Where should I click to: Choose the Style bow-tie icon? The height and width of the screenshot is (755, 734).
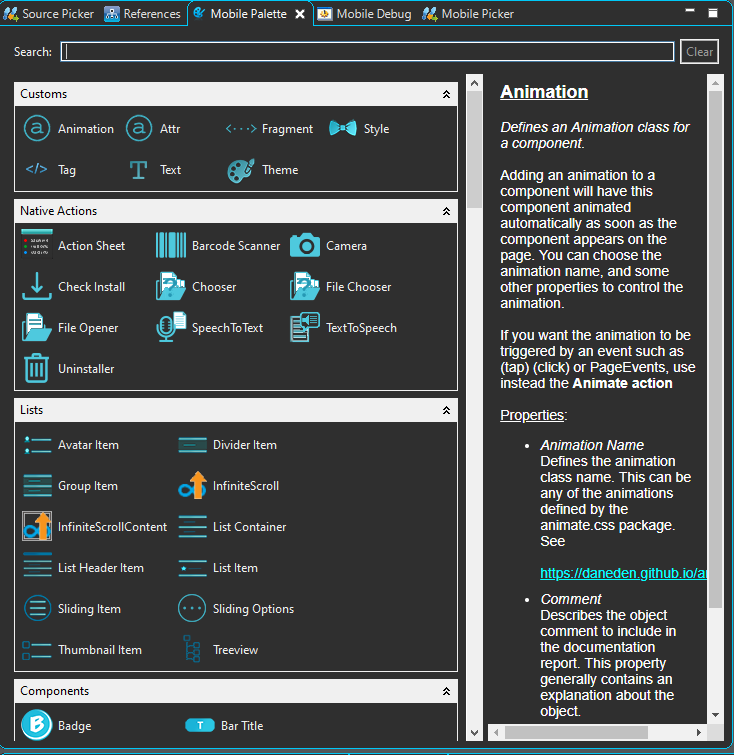342,129
